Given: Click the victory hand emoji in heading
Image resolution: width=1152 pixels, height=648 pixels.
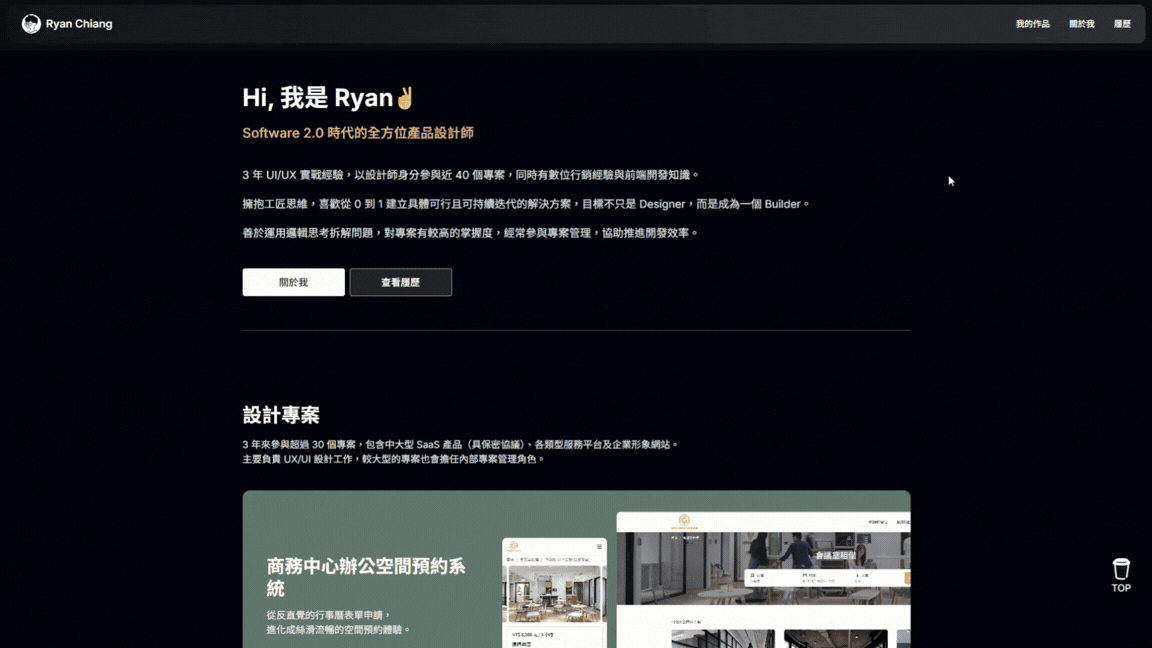Looking at the screenshot, I should (405, 98).
